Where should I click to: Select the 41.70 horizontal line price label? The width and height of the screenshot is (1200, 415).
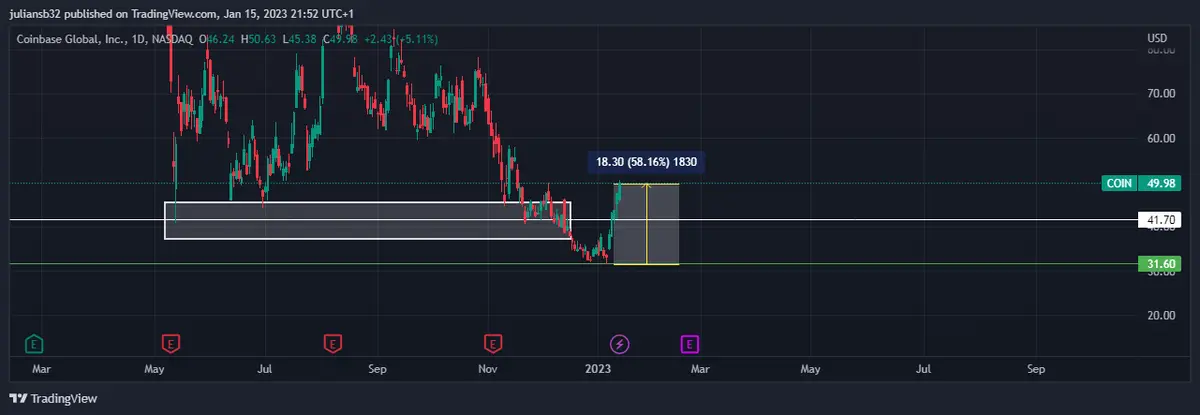click(x=1160, y=219)
